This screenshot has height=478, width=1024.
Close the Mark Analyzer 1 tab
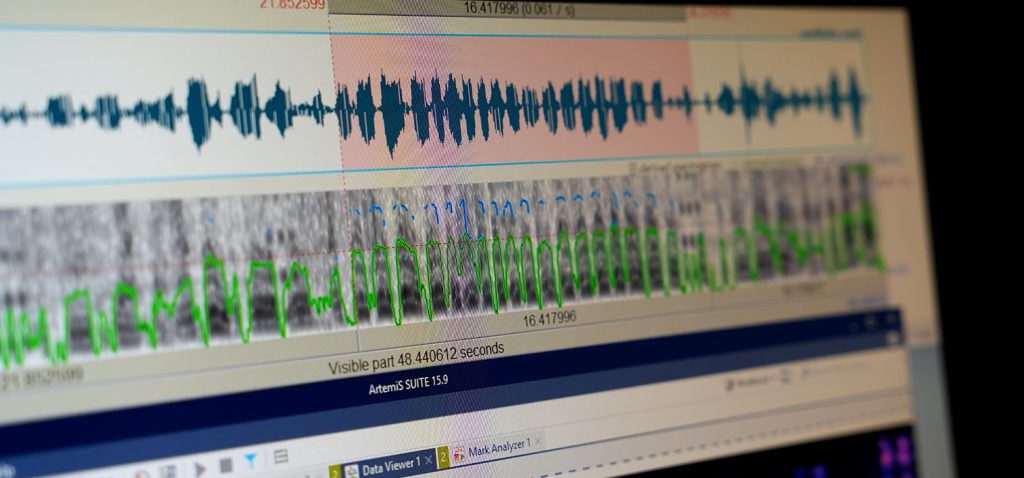pos(538,441)
